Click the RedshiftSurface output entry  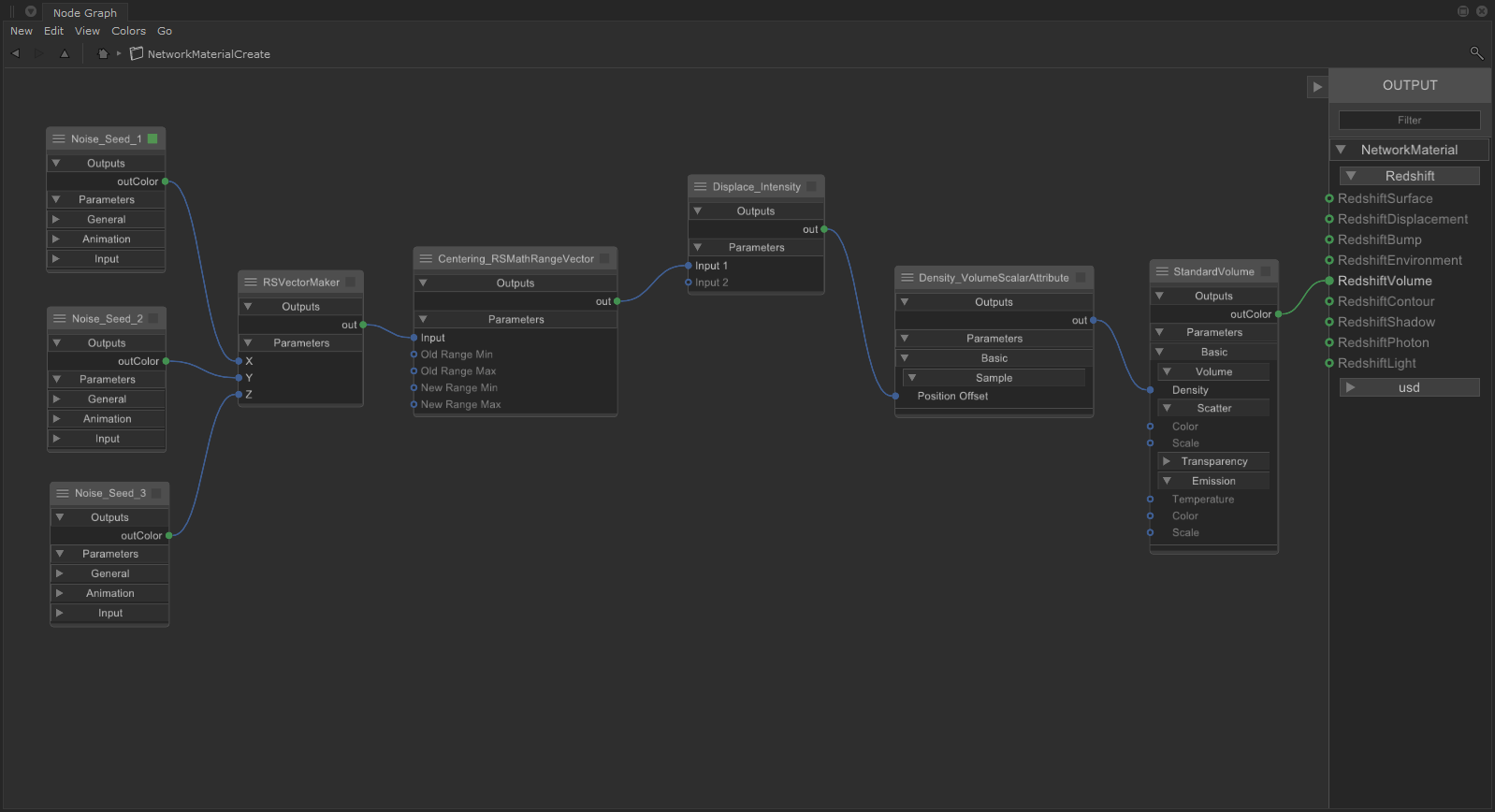[1385, 198]
